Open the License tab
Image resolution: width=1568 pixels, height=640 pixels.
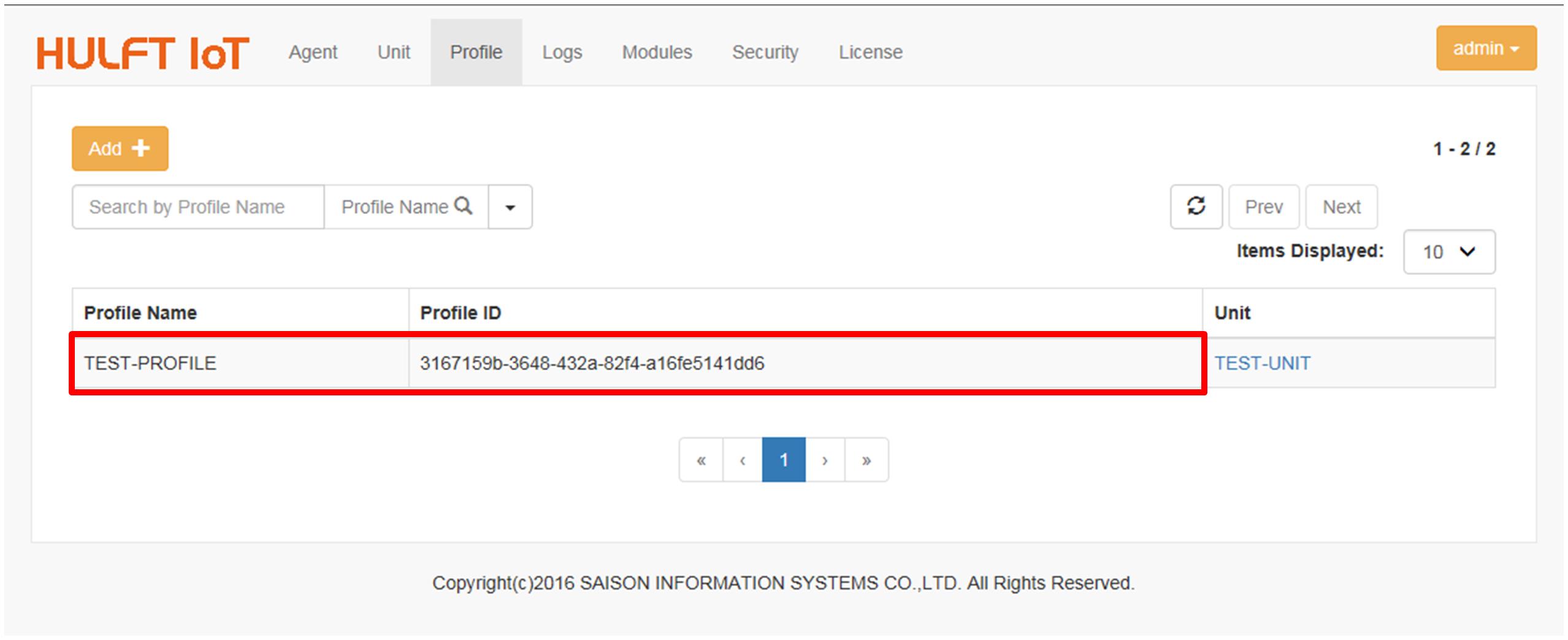(870, 52)
